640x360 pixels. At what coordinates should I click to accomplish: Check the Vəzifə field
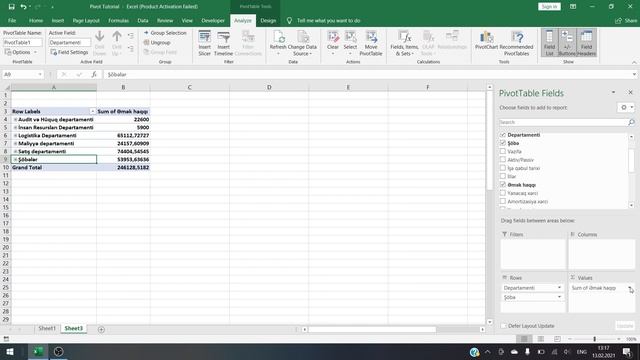[x=503, y=151]
